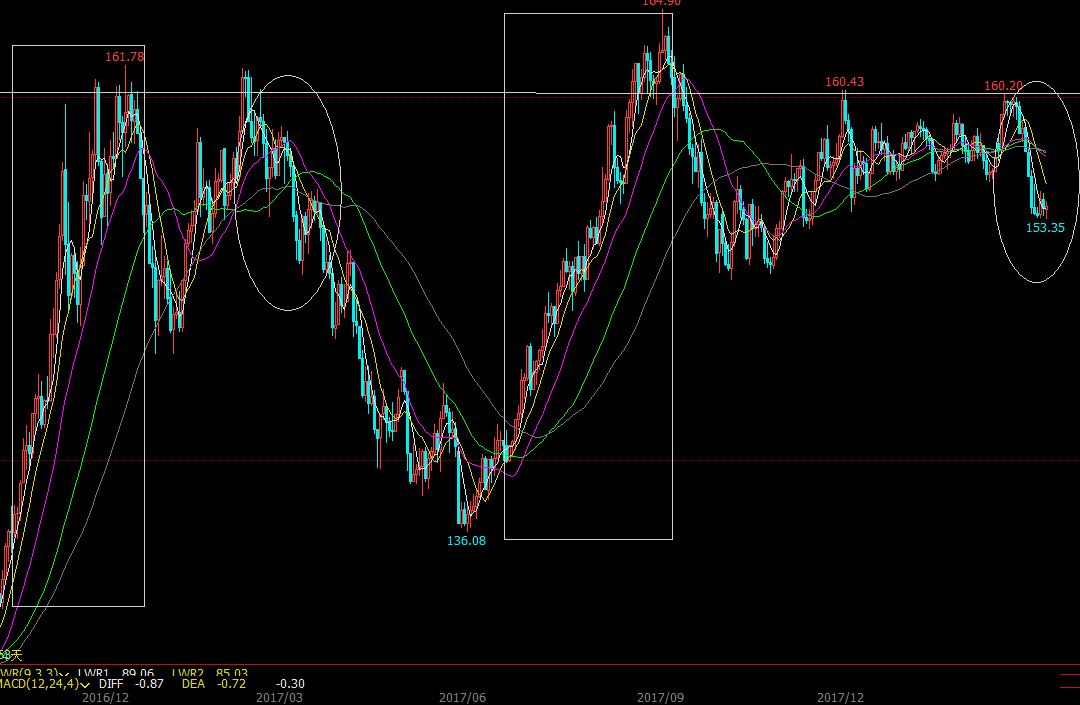Click the 160.43 high price marker
Viewport: 1080px width, 705px height.
844,82
